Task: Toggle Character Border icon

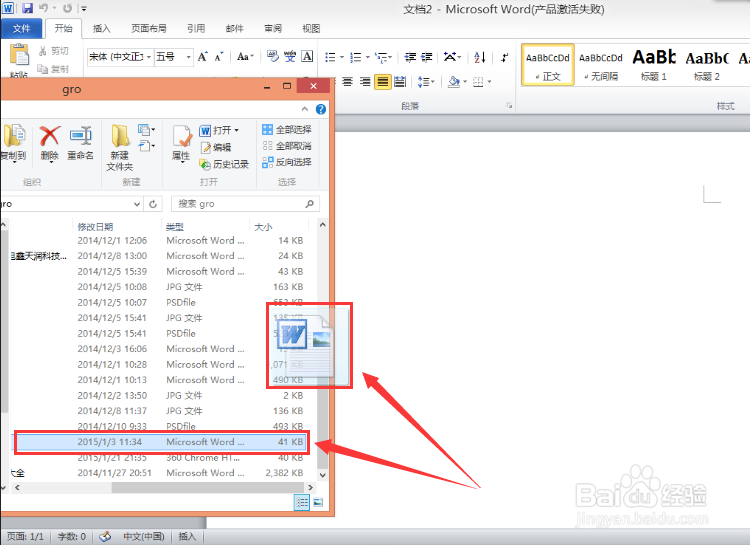Action: [307, 56]
